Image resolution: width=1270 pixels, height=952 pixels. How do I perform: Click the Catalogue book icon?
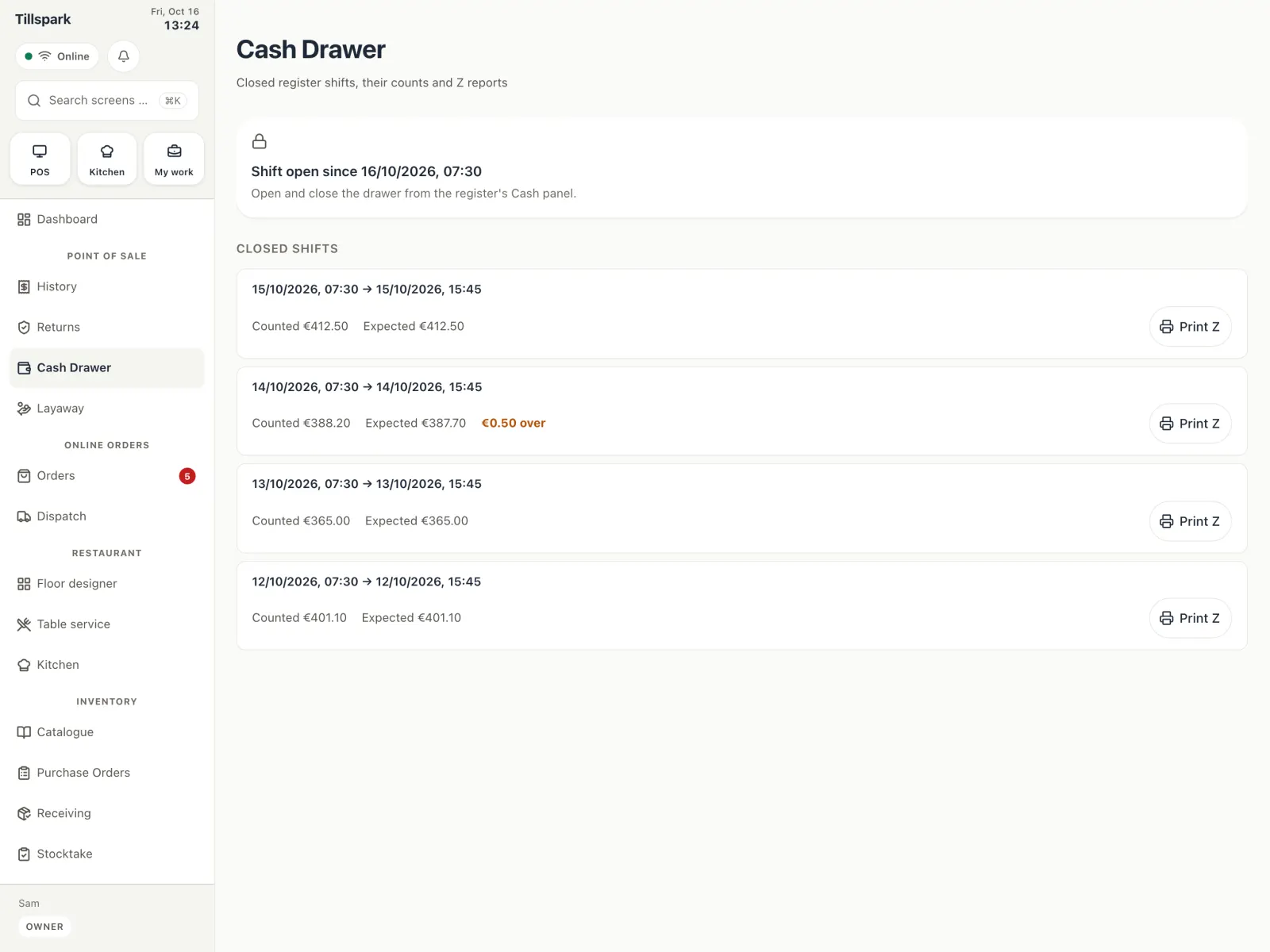pyautogui.click(x=24, y=732)
